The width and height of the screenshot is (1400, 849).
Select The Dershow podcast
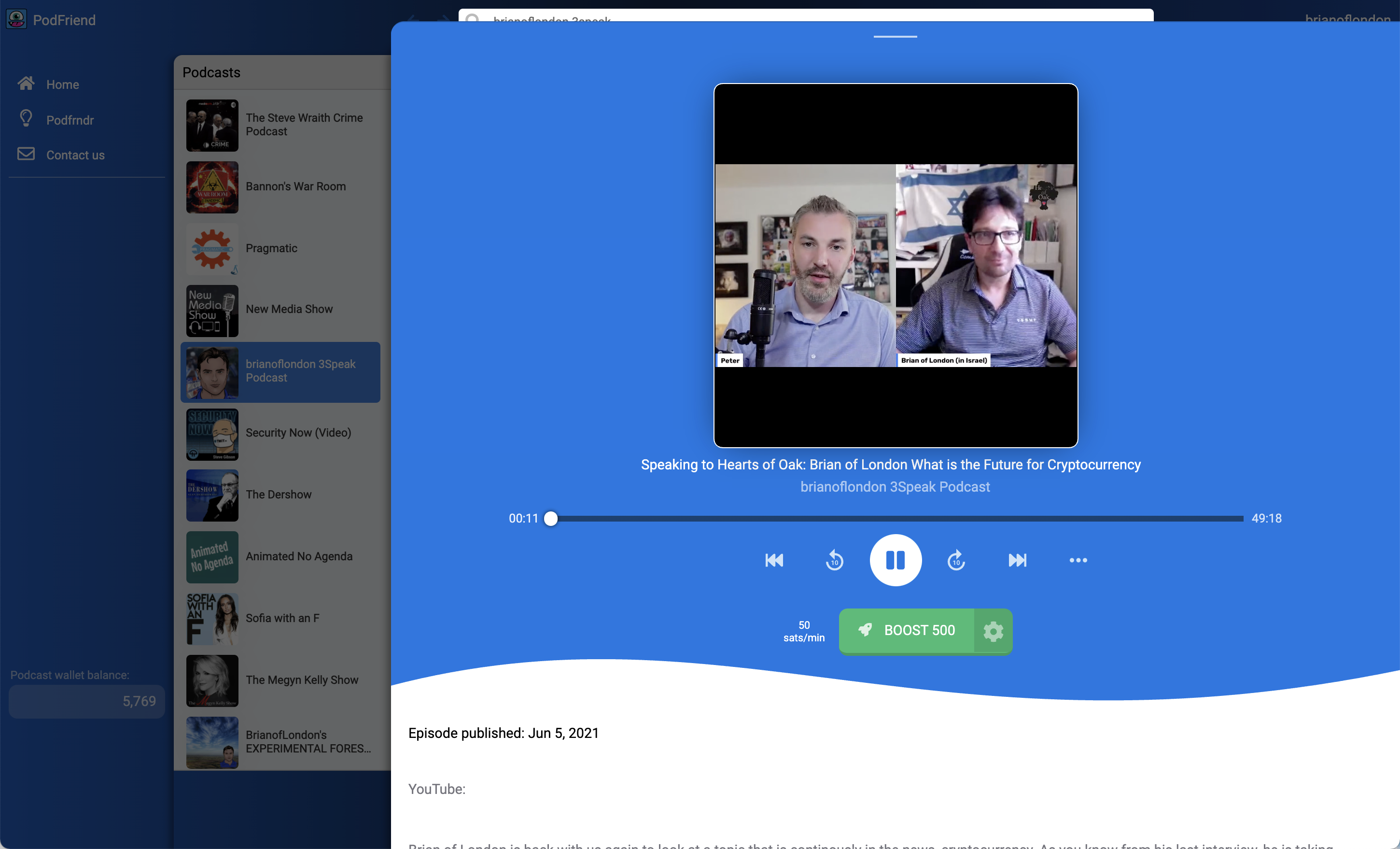[x=280, y=495]
